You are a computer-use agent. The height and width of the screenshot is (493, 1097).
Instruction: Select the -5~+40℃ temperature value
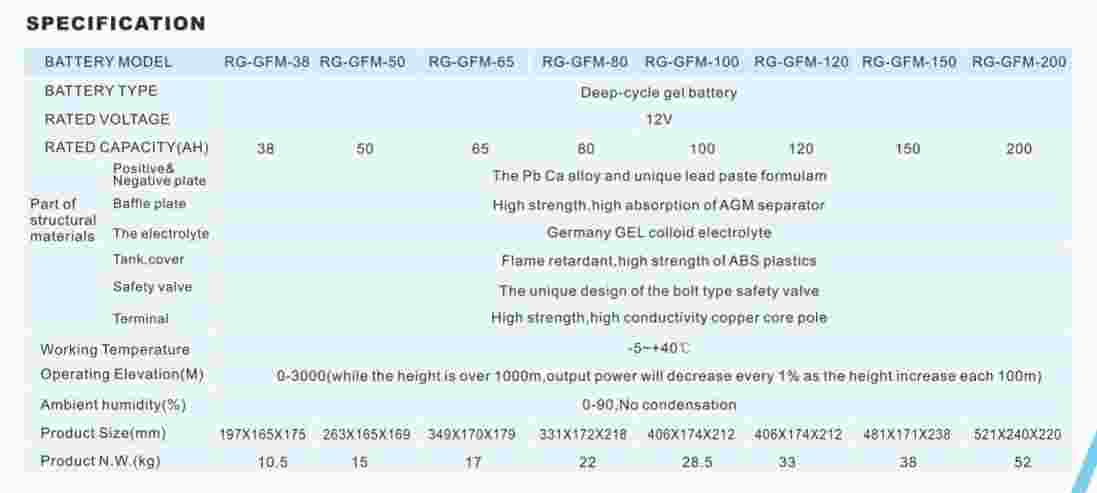[659, 348]
